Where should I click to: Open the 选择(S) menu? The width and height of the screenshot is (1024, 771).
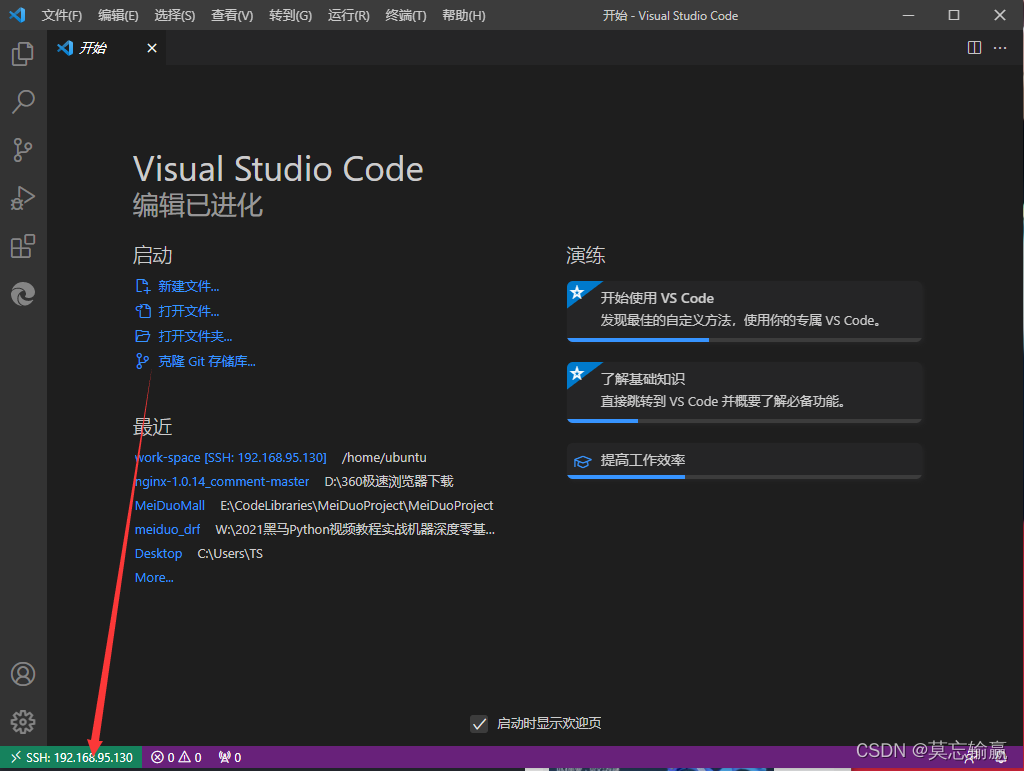174,15
